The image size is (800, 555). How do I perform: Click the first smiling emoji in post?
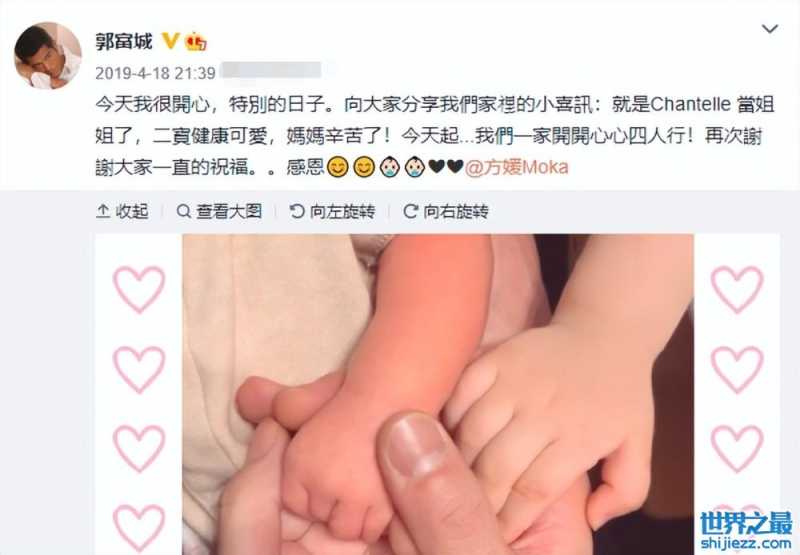337,167
